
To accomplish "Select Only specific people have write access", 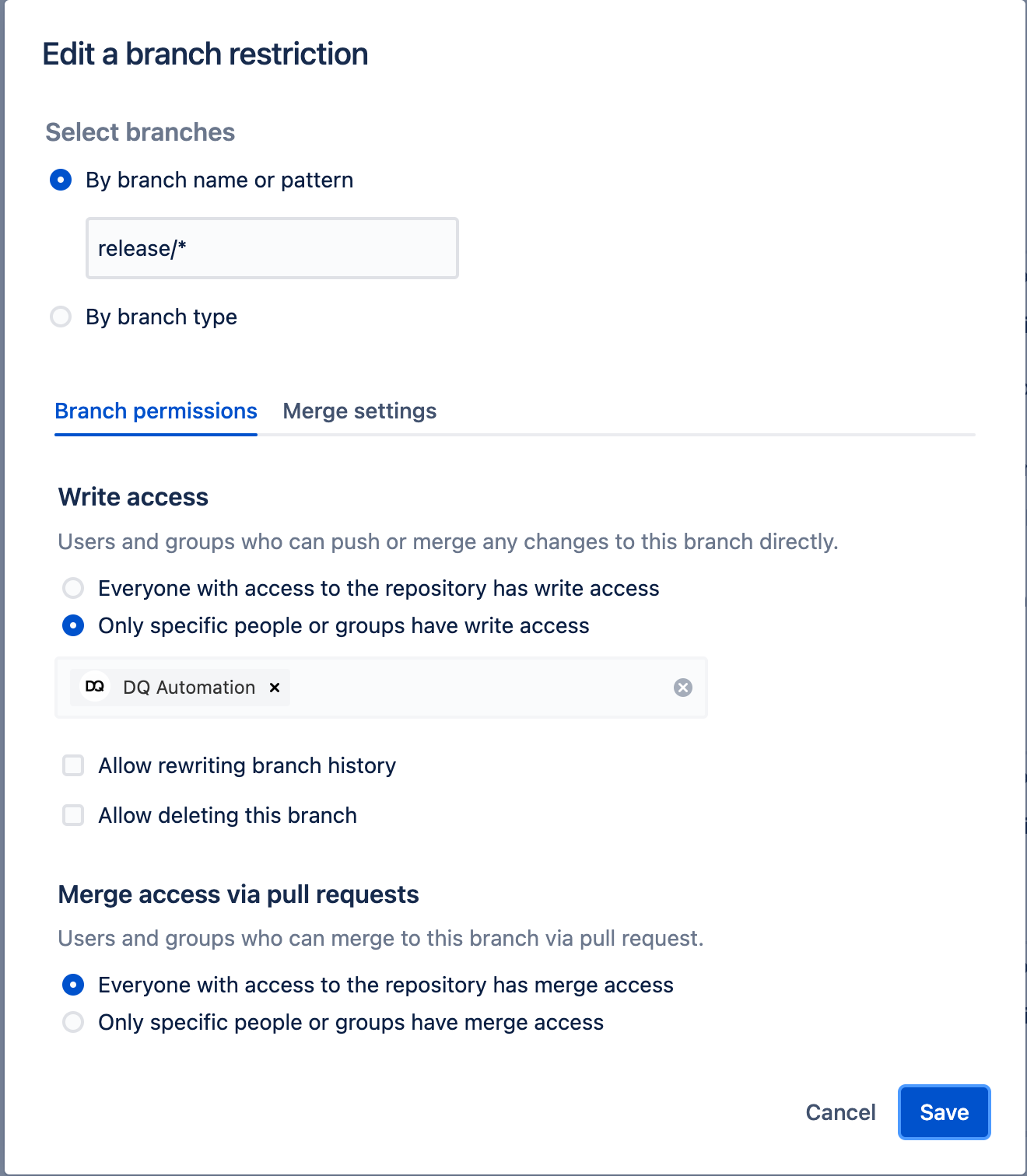I will point(72,625).
